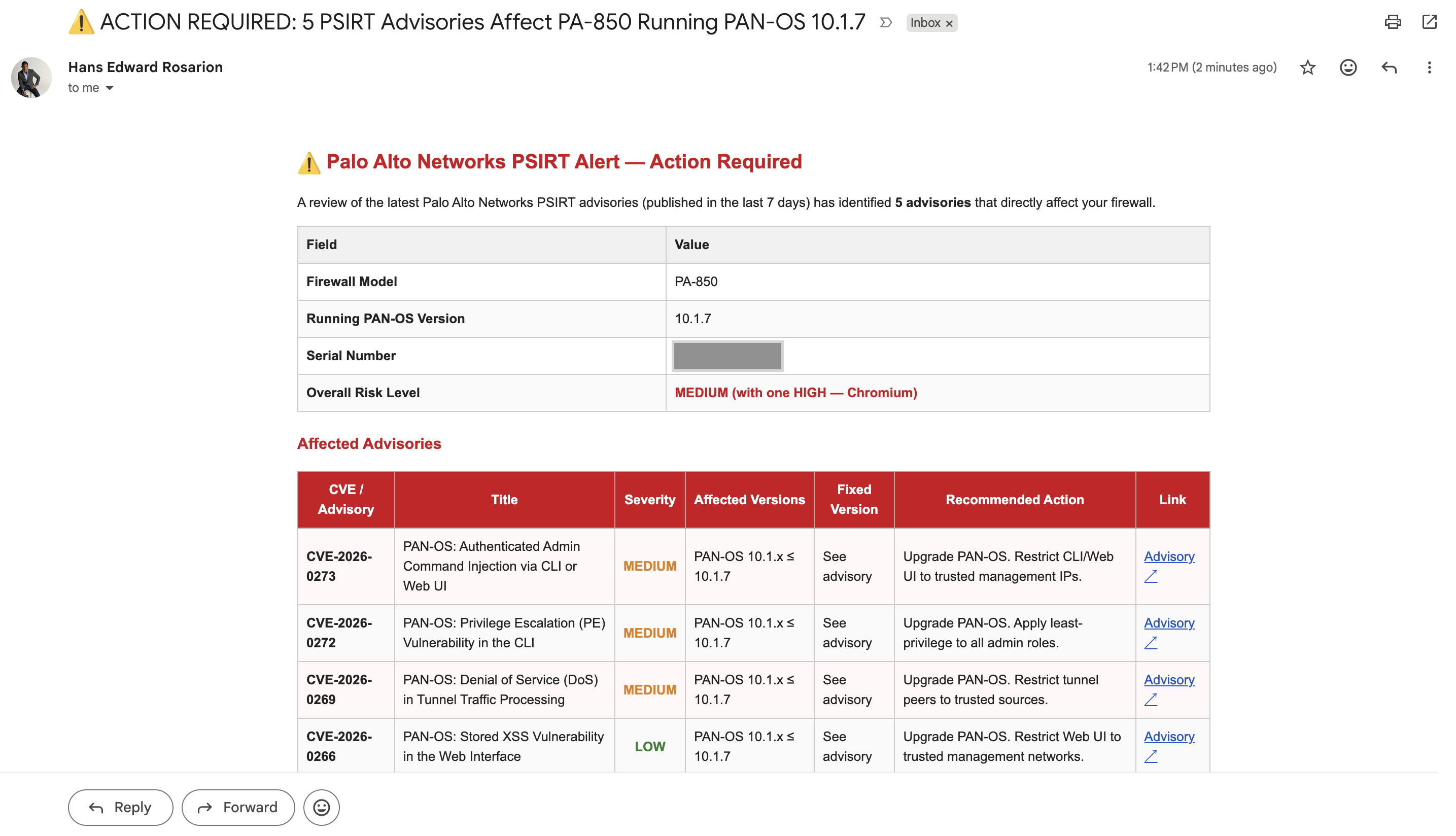Open the More options three-dot menu

(x=1429, y=68)
